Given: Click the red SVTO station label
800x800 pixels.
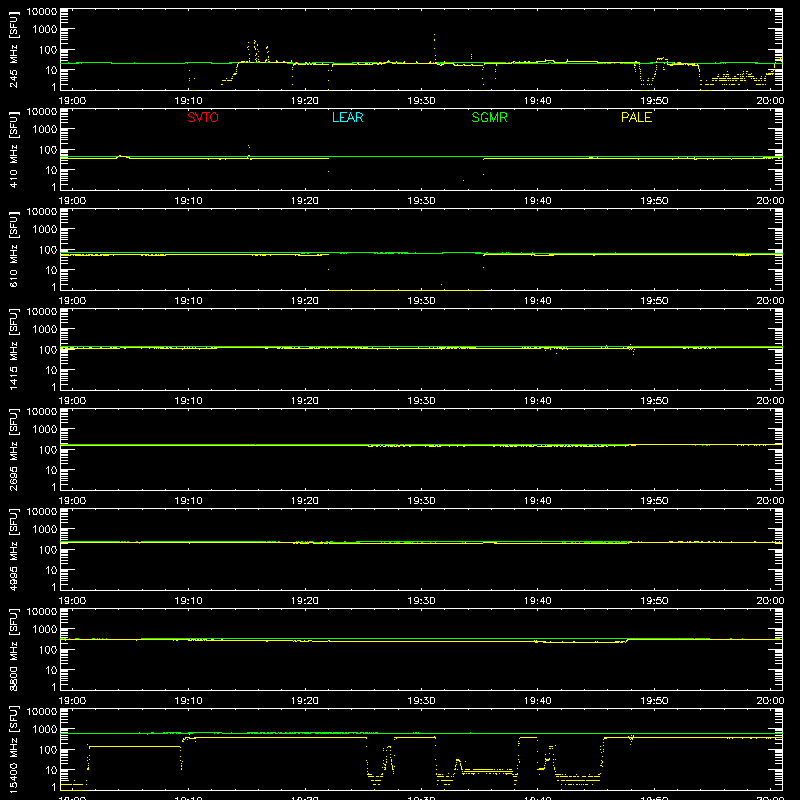Looking at the screenshot, I should click(x=203, y=117).
